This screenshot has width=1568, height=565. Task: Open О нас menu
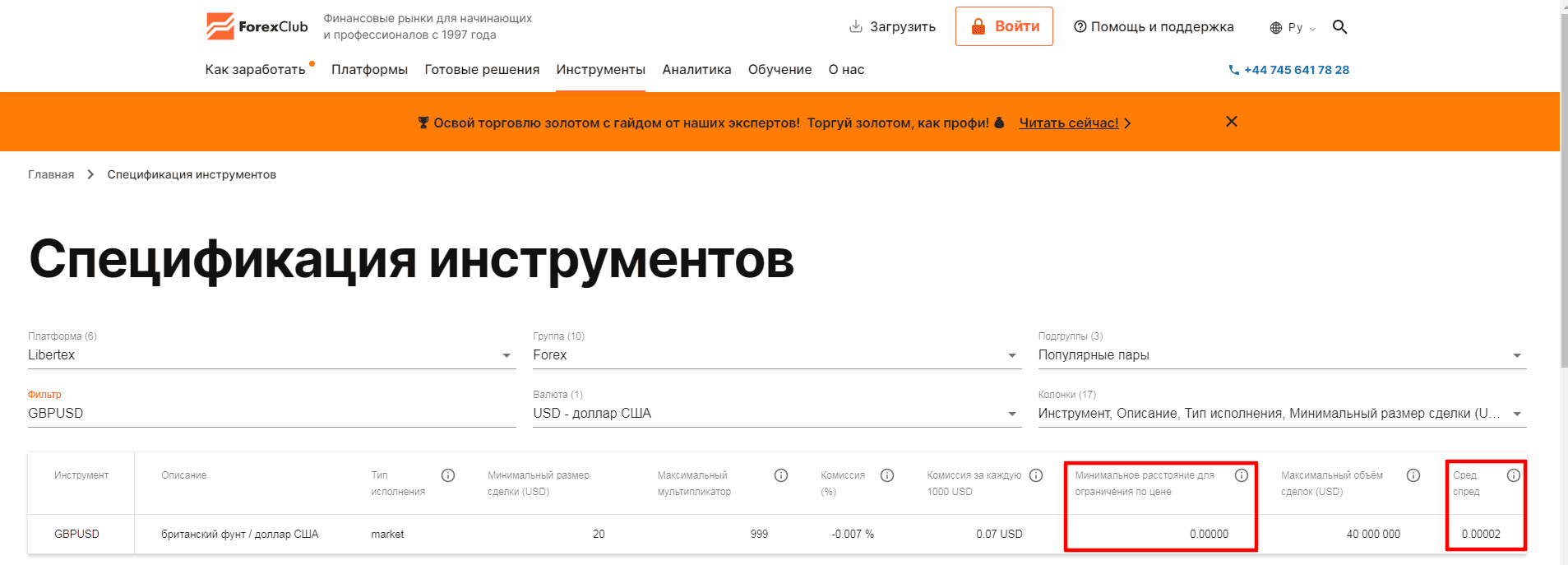tap(846, 70)
